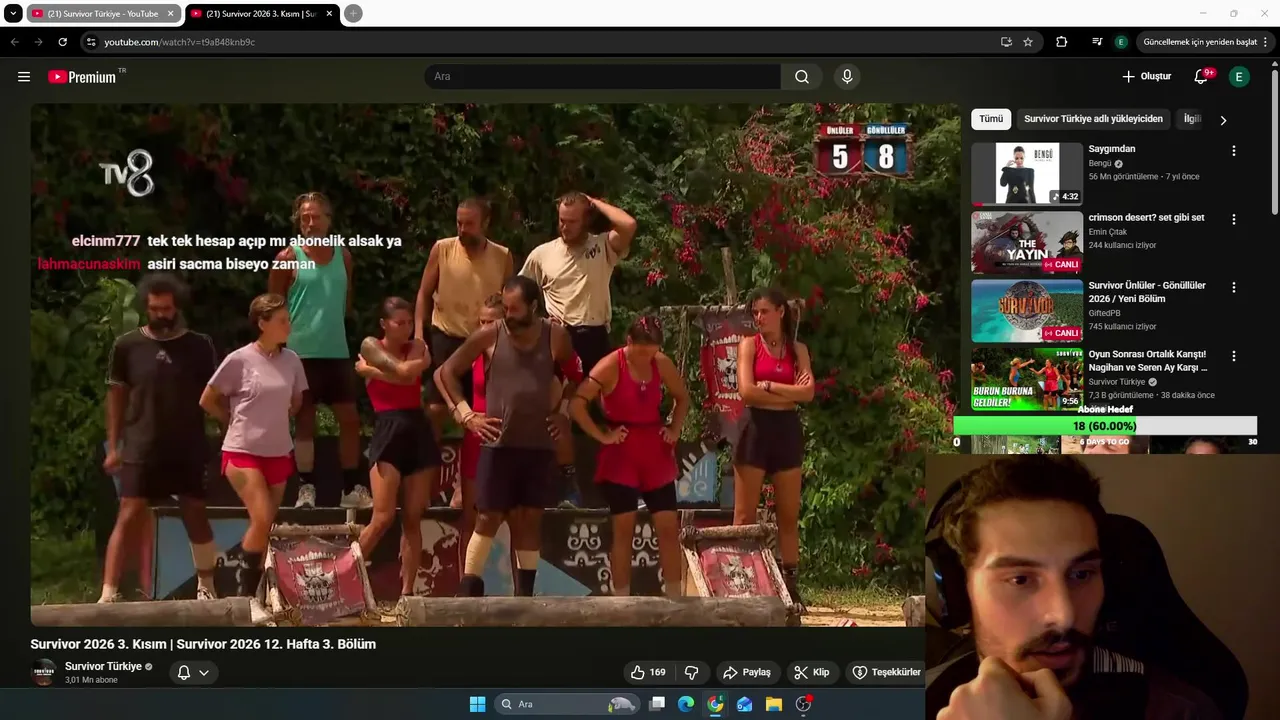Open more options for Oyun Sonrası video

(1233, 355)
